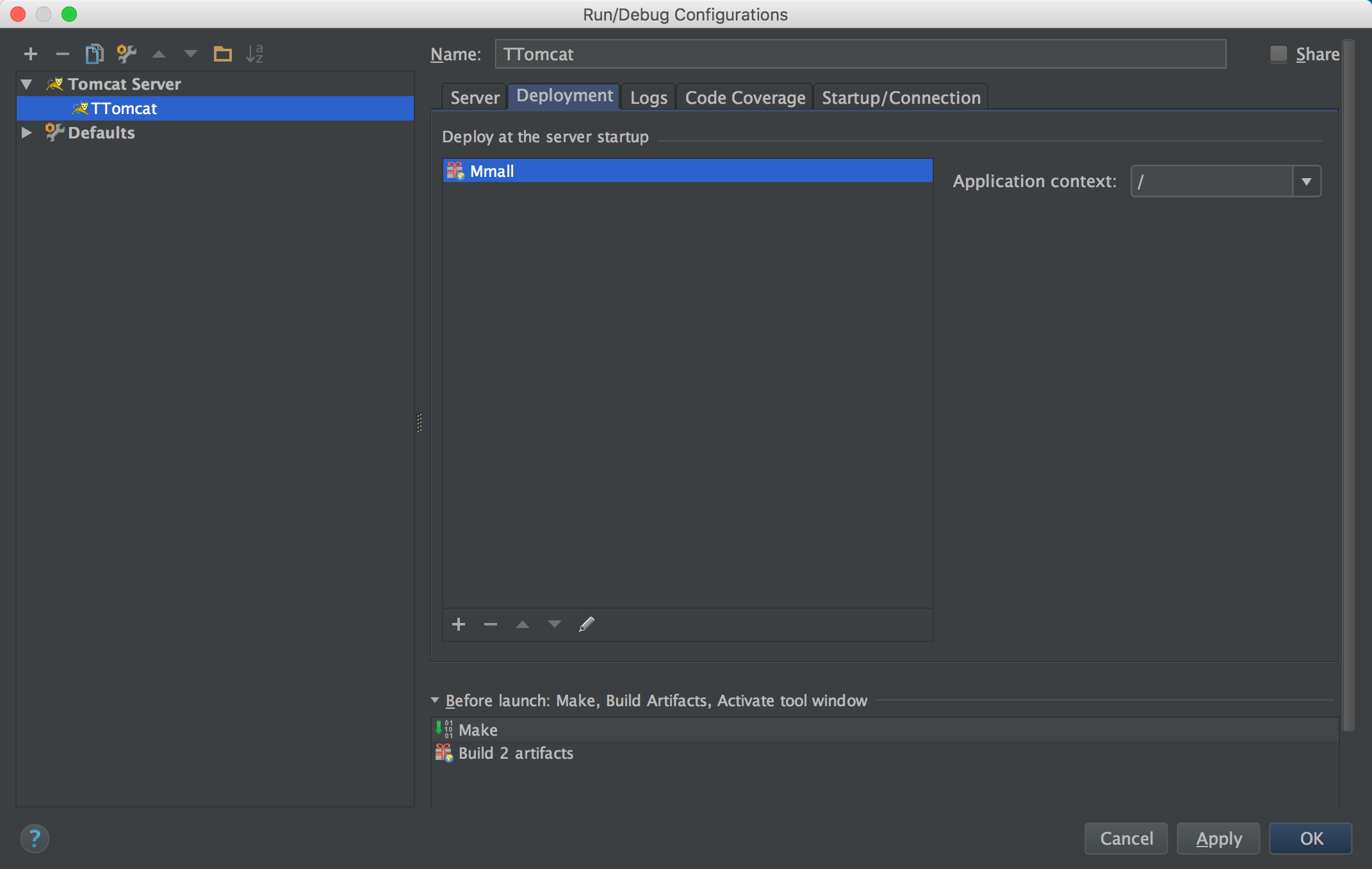Viewport: 1372px width, 869px height.
Task: Open Application context dropdown arrow
Action: [1307, 182]
